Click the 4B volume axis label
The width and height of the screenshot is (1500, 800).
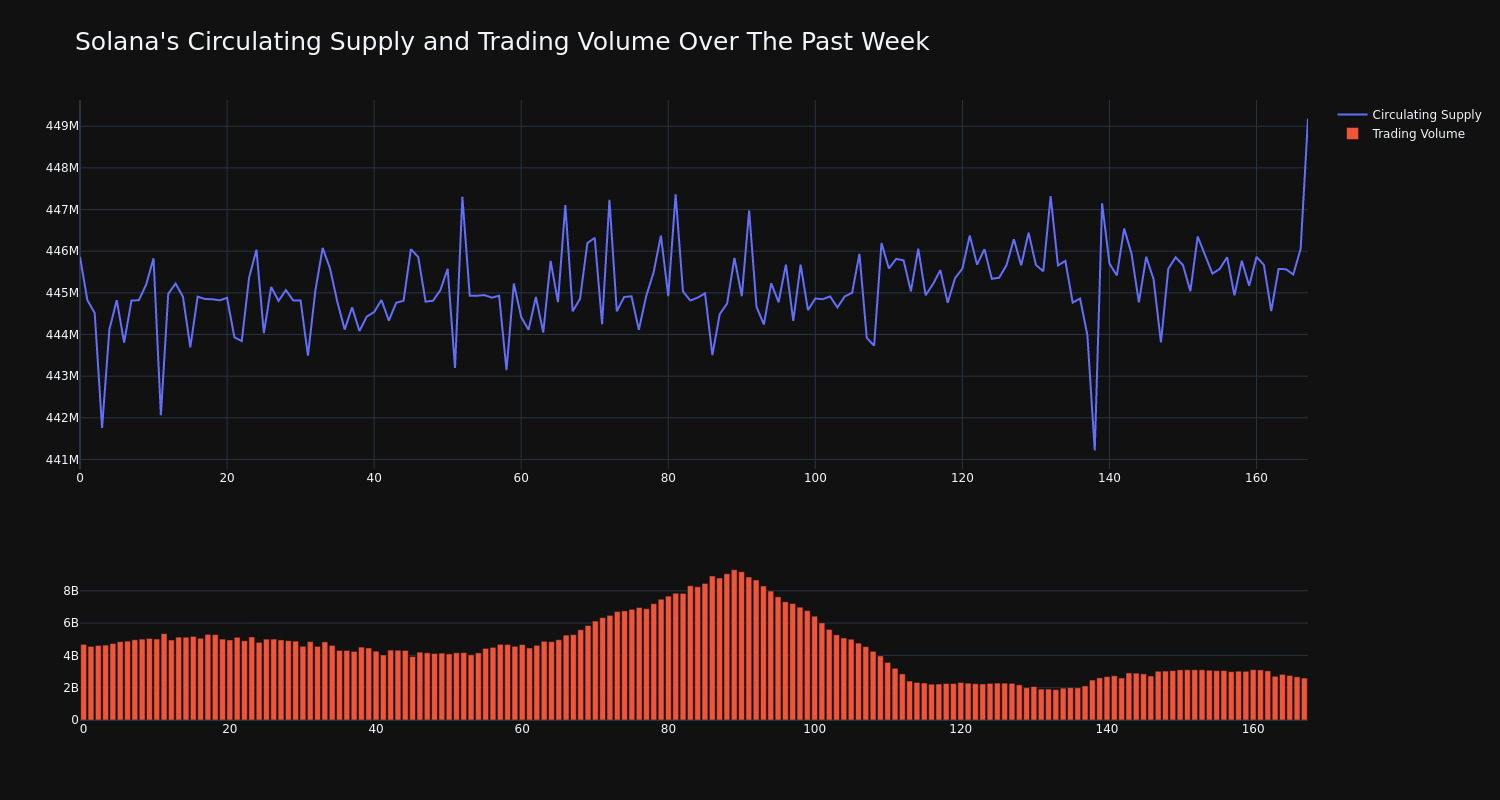[x=70, y=656]
